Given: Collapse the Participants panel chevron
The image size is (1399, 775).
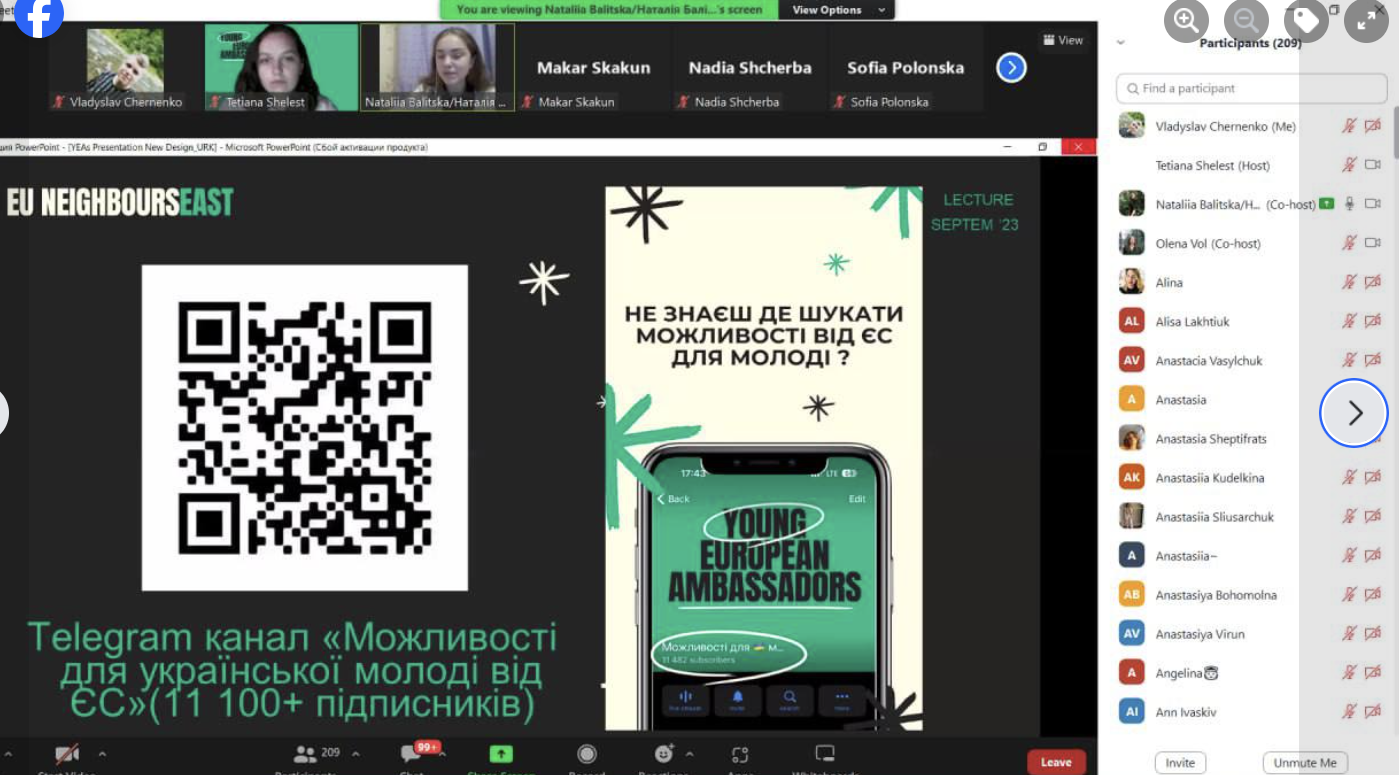Looking at the screenshot, I should pyautogui.click(x=1120, y=43).
